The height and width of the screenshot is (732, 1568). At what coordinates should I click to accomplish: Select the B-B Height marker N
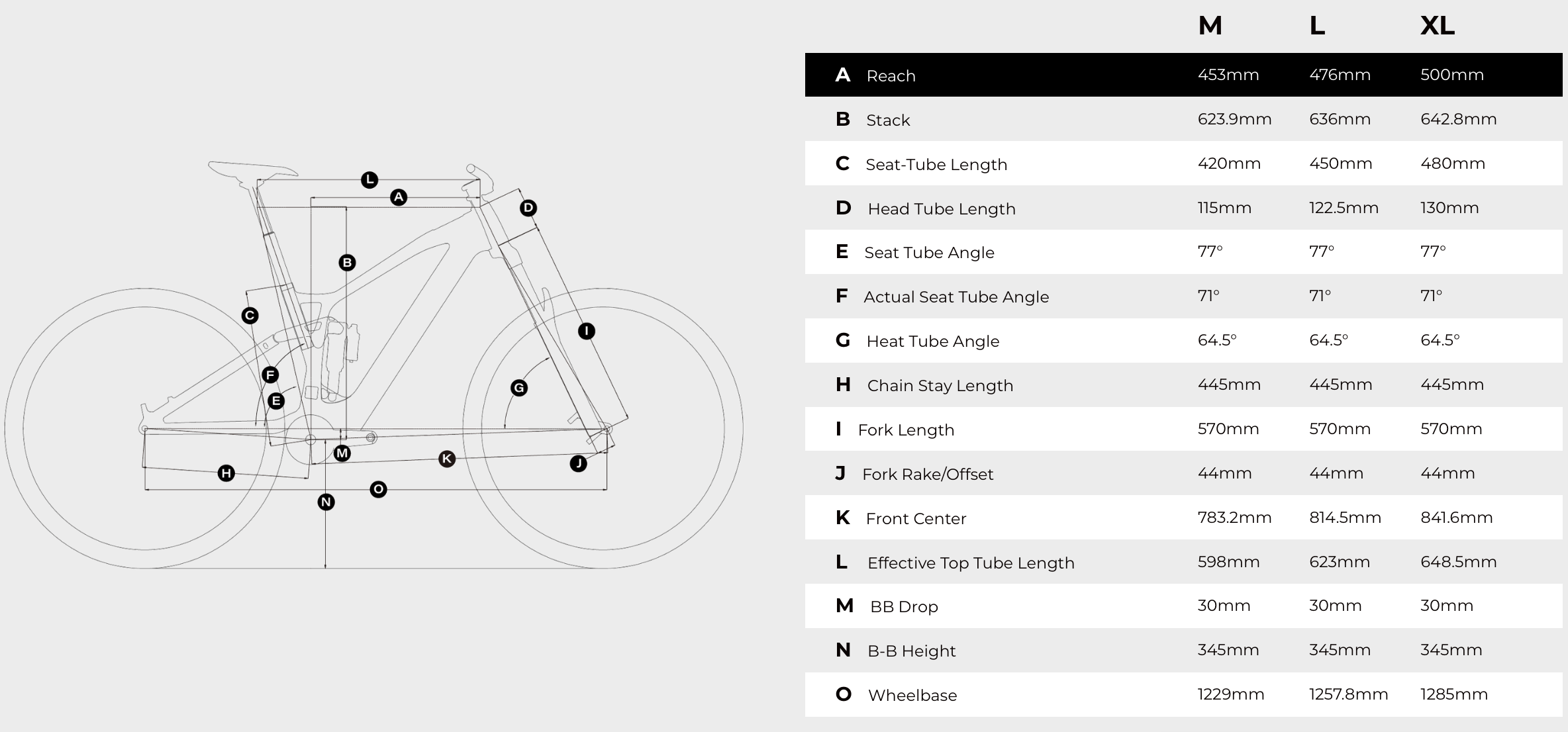pos(326,502)
